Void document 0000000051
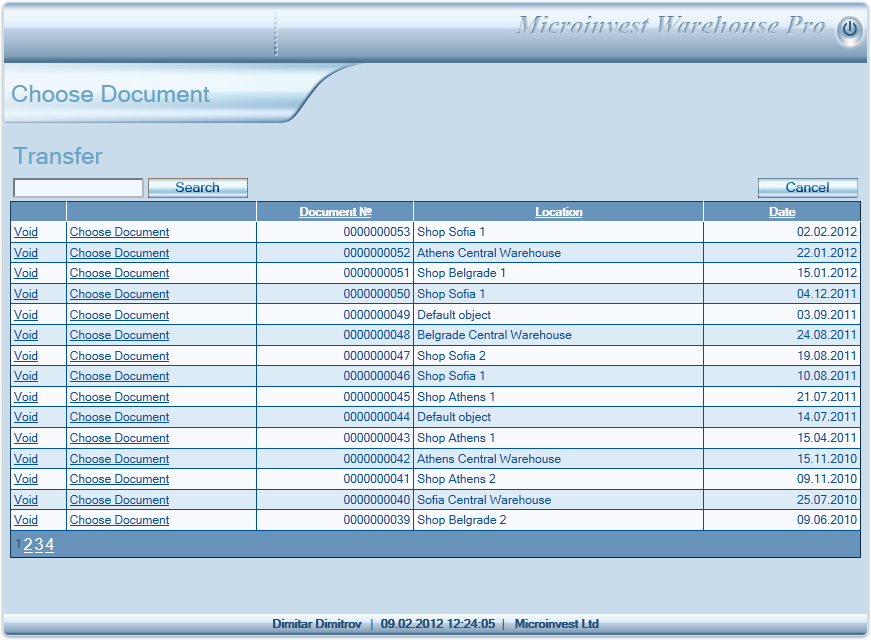 [x=26, y=273]
